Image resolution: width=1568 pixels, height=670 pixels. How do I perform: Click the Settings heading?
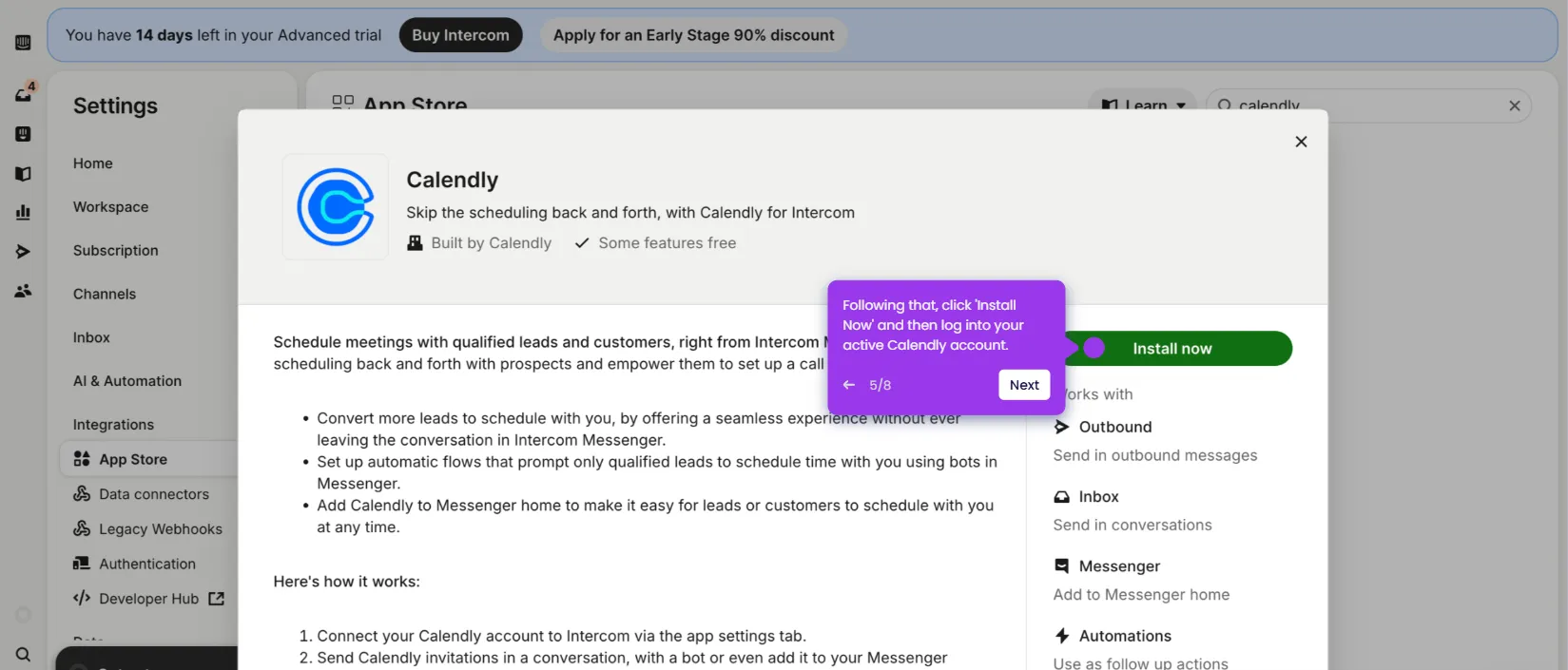coord(115,105)
